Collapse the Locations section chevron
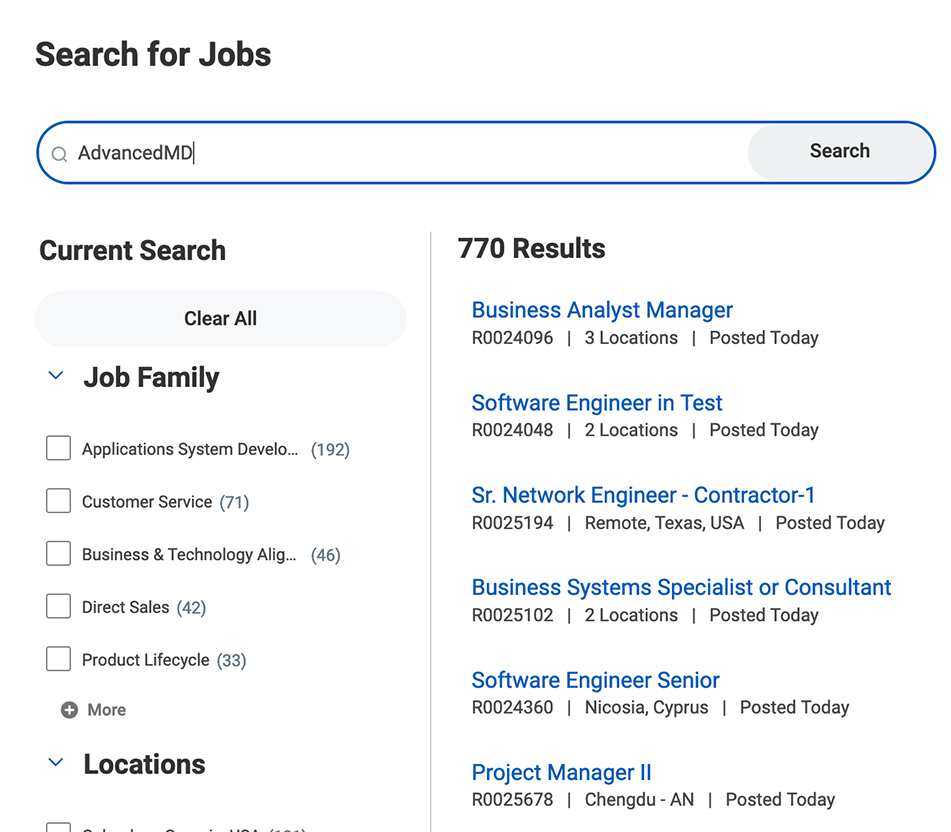The image size is (951, 832). coord(56,762)
